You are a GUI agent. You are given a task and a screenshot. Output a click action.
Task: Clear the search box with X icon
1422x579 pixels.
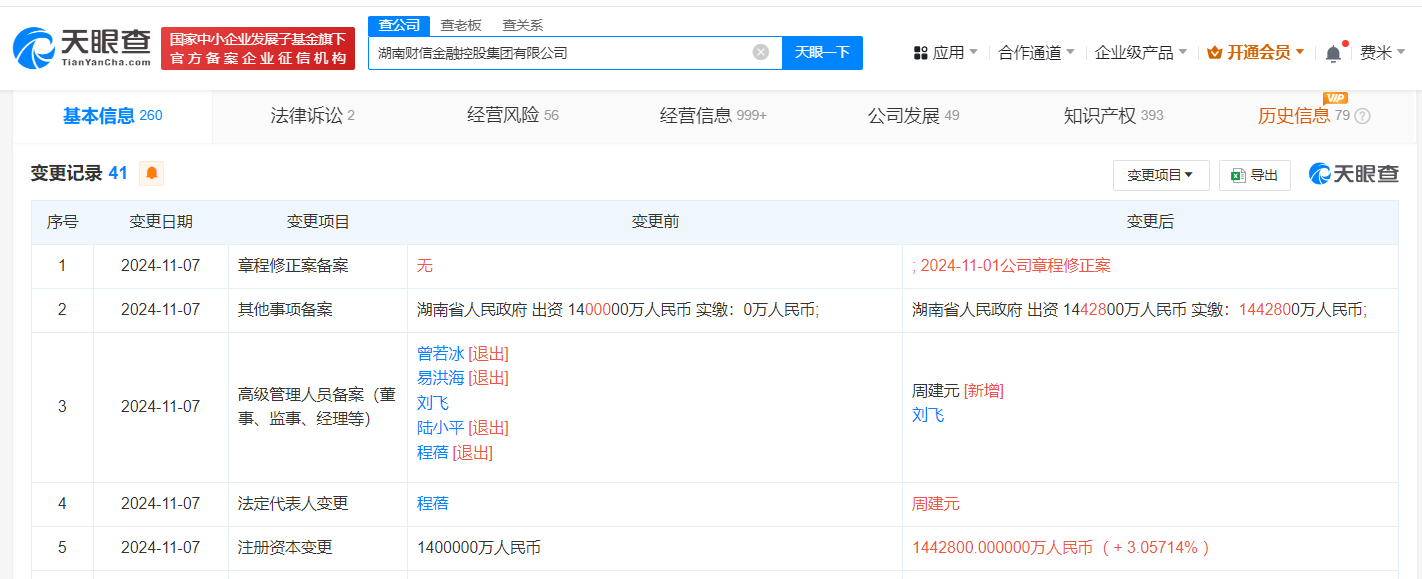(761, 52)
